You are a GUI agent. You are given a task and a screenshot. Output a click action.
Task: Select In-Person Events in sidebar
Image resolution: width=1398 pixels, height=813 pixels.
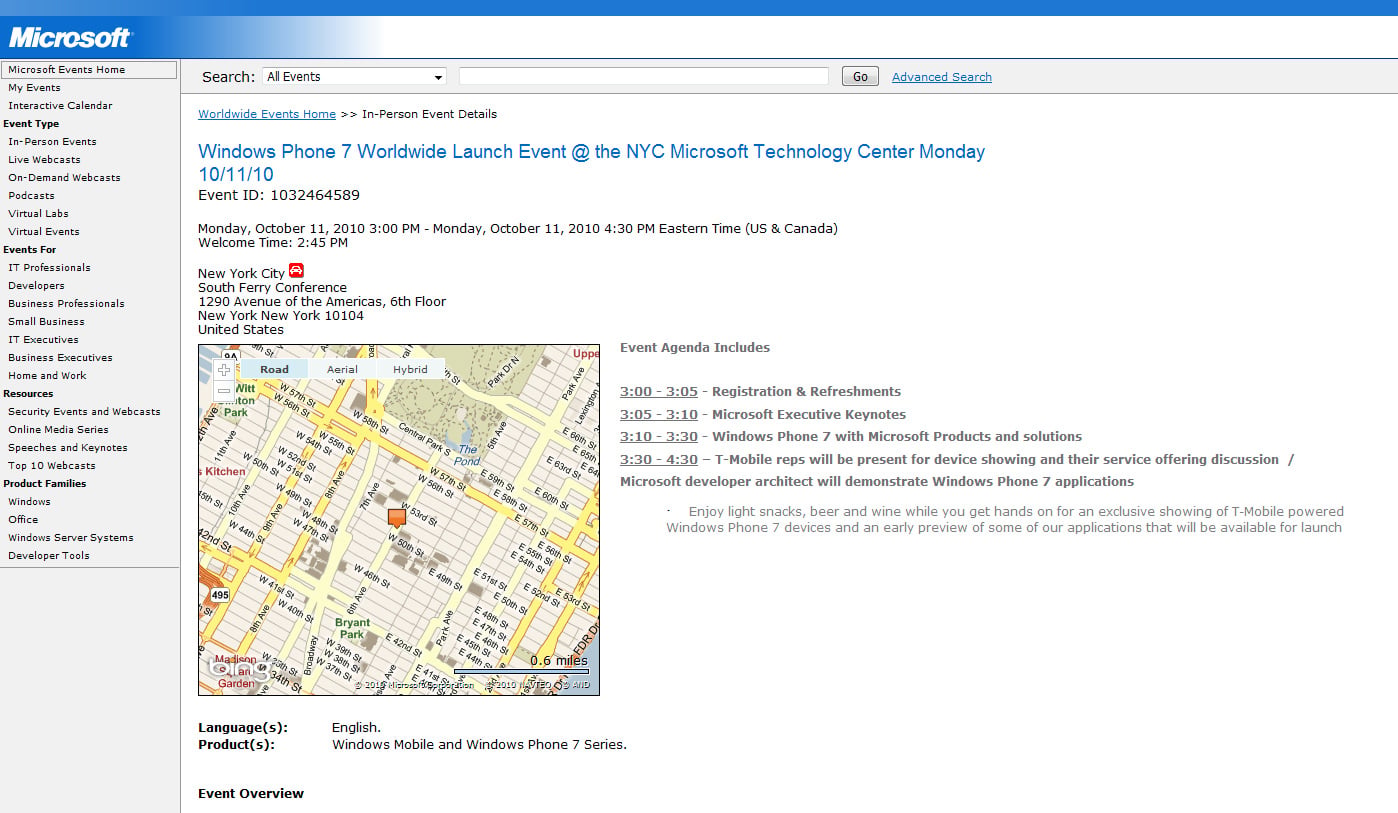[52, 142]
